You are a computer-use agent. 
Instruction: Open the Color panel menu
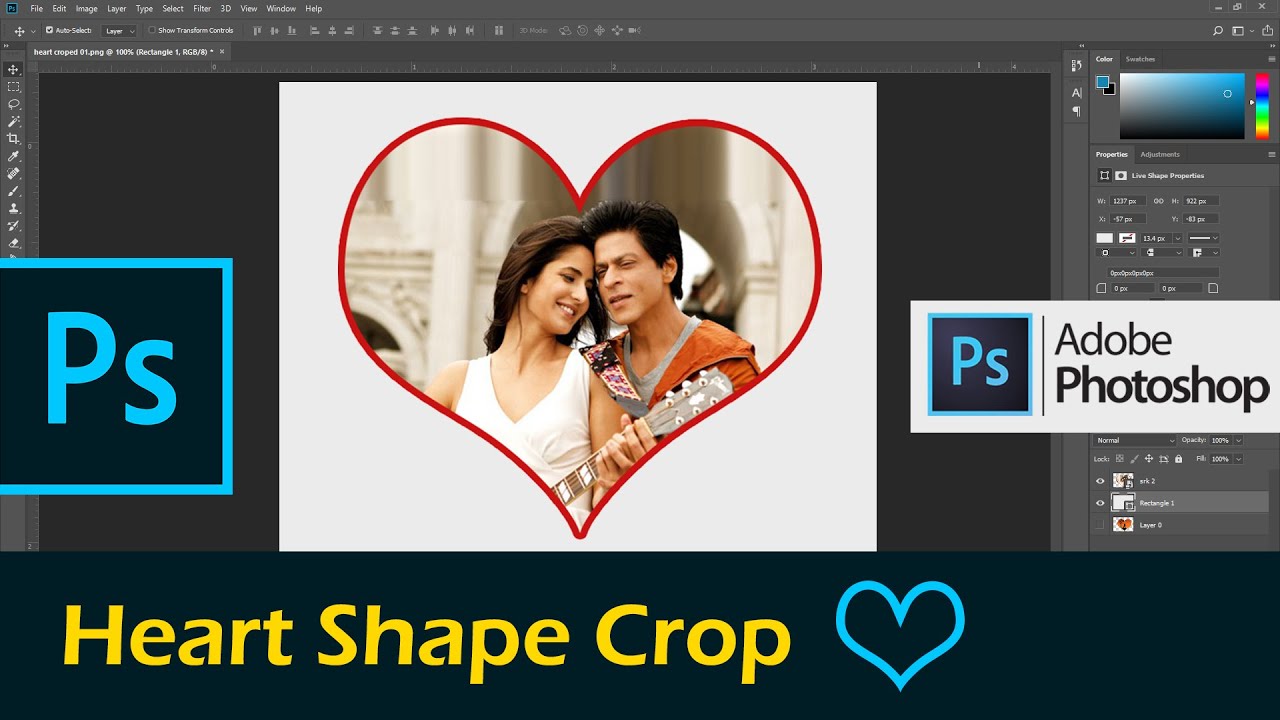click(x=1272, y=59)
